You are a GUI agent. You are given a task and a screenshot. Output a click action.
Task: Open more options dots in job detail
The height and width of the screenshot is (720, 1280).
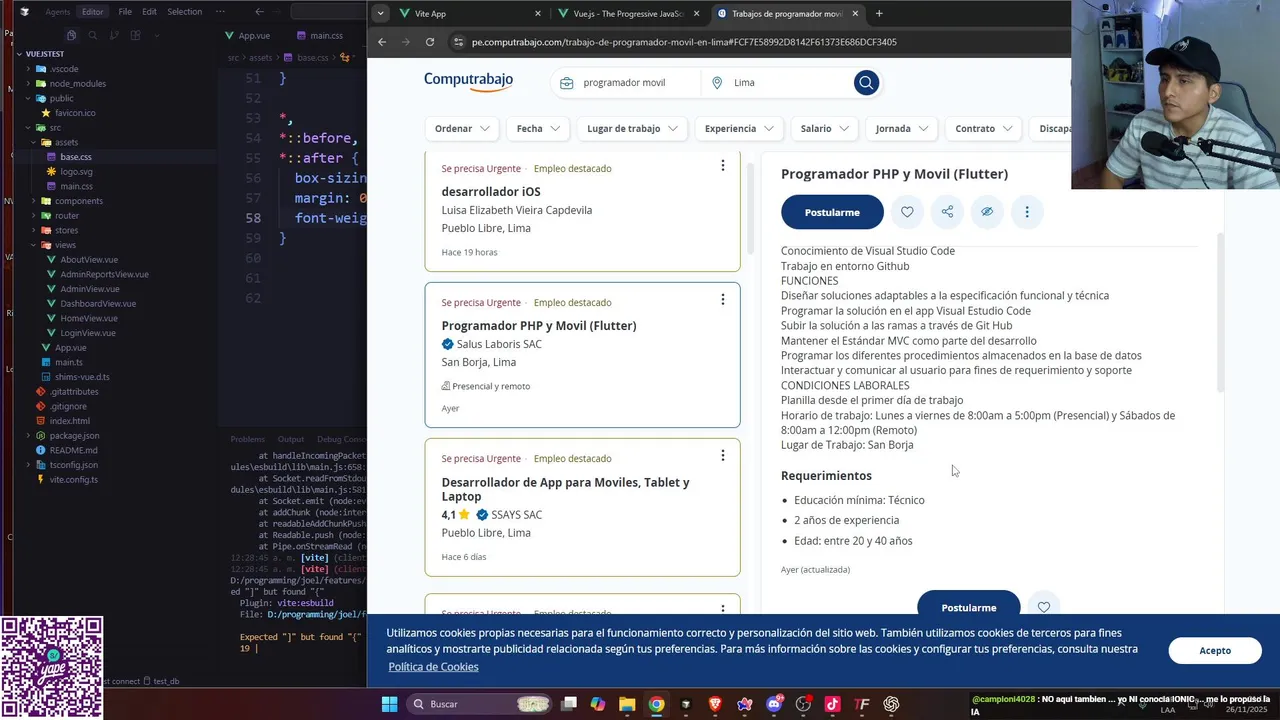[x=1027, y=212]
